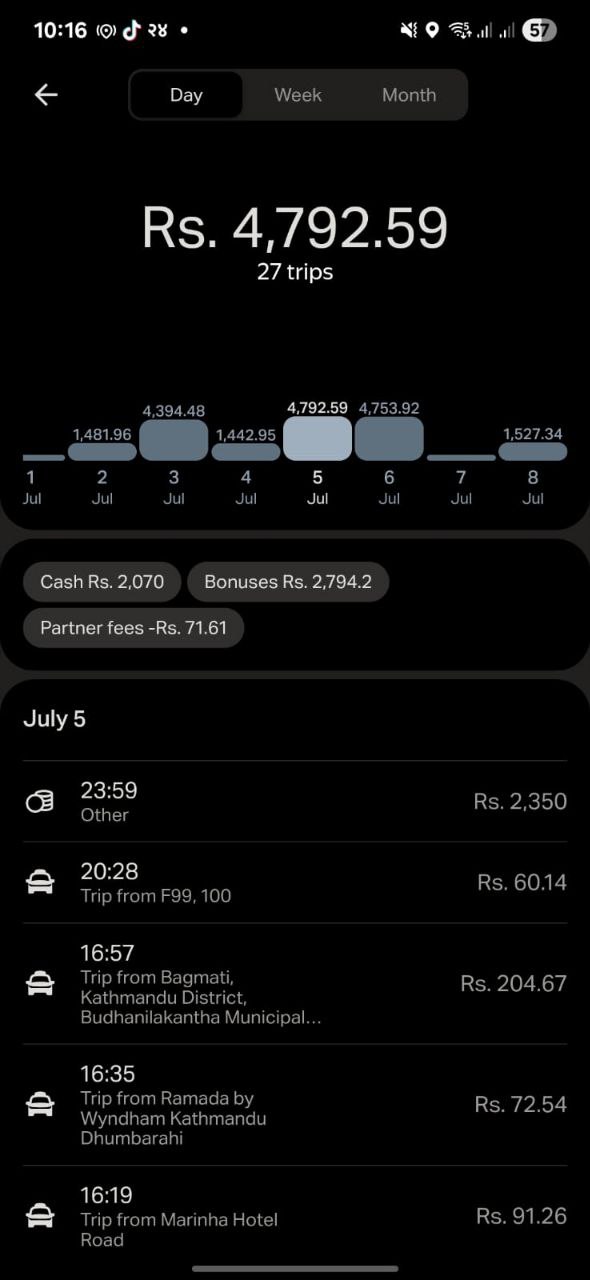
Task: Tap the Bonuses Rs. 2,794.2 chip
Action: point(288,582)
